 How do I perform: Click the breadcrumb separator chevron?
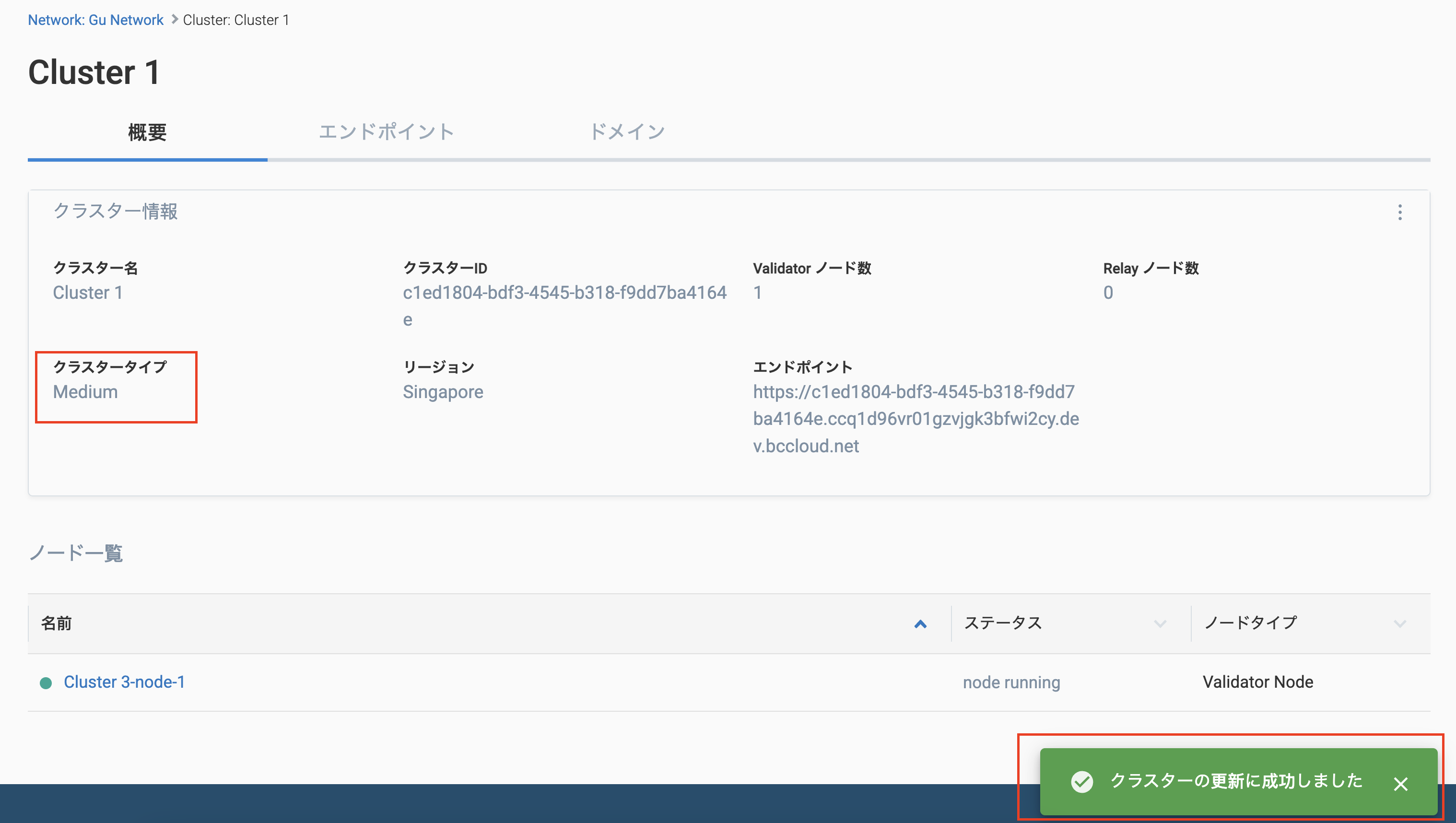pos(174,19)
